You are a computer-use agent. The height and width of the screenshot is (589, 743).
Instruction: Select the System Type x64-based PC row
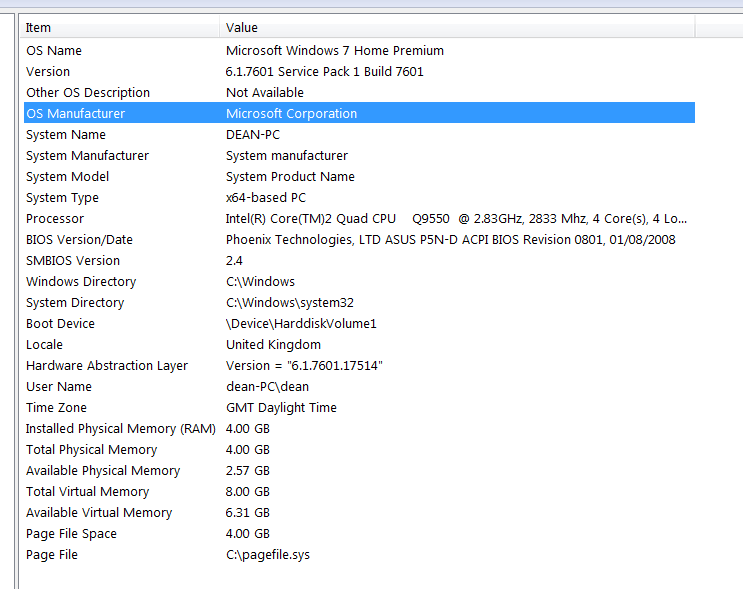click(62, 198)
